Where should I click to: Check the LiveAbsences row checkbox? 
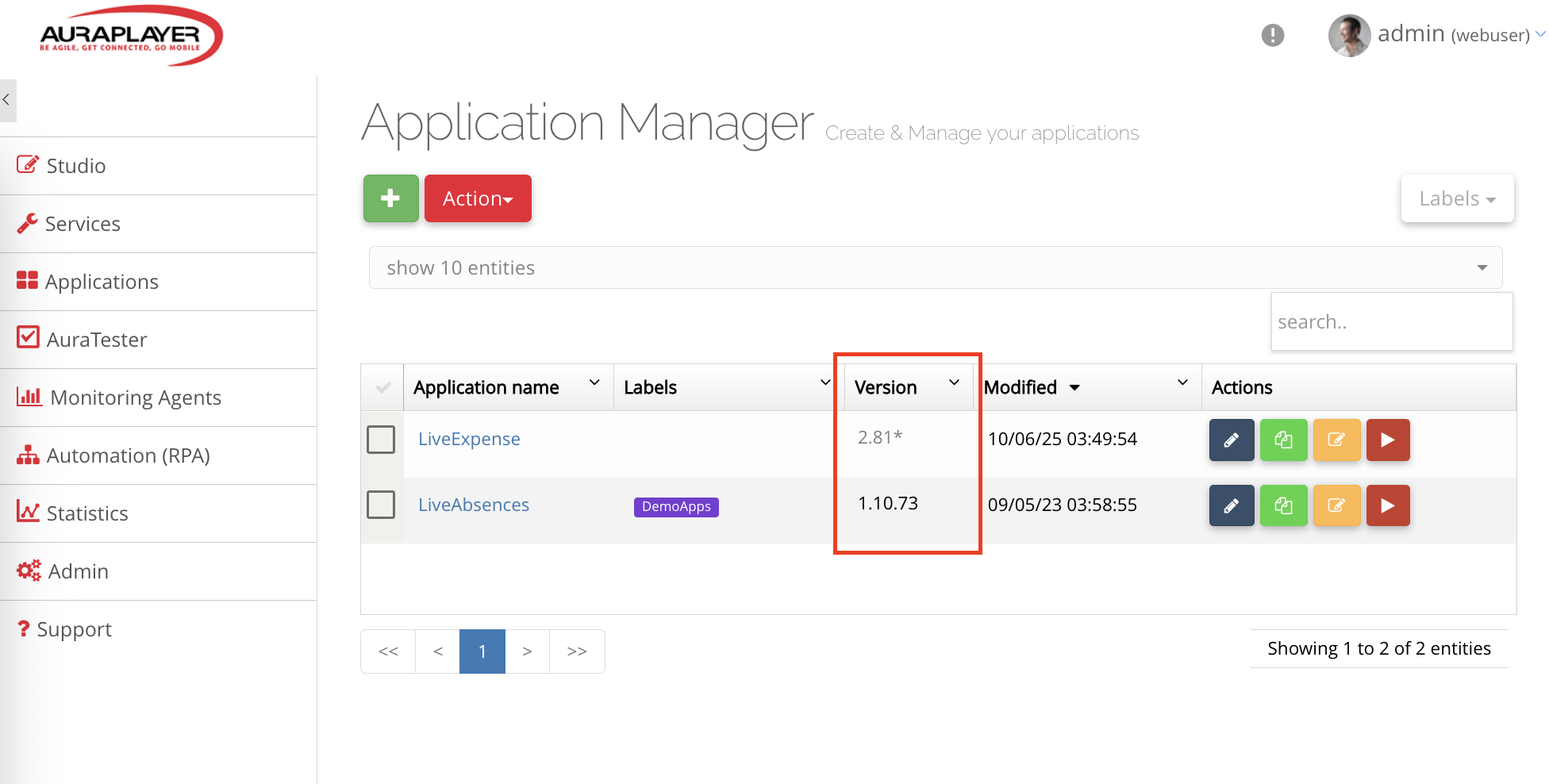[x=381, y=505]
